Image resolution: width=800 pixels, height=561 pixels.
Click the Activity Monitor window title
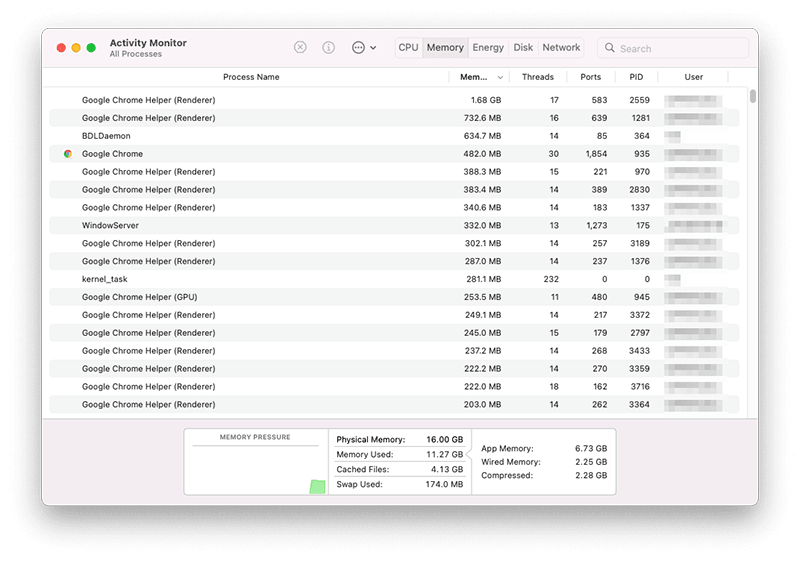[148, 43]
